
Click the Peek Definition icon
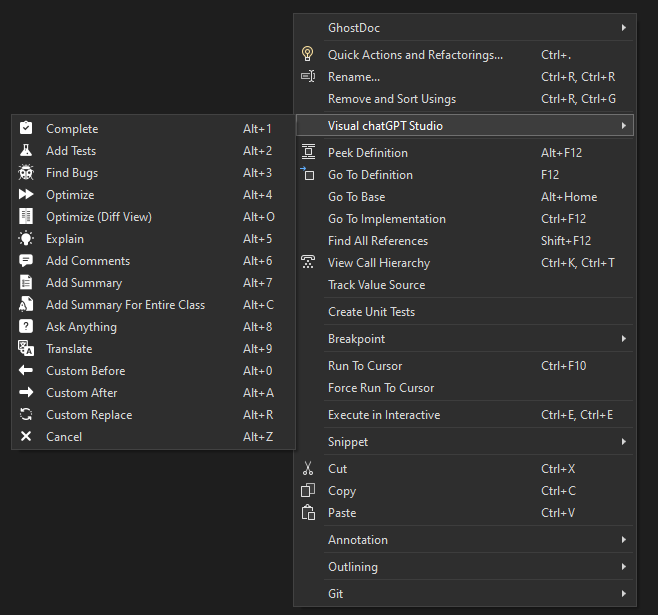(308, 152)
